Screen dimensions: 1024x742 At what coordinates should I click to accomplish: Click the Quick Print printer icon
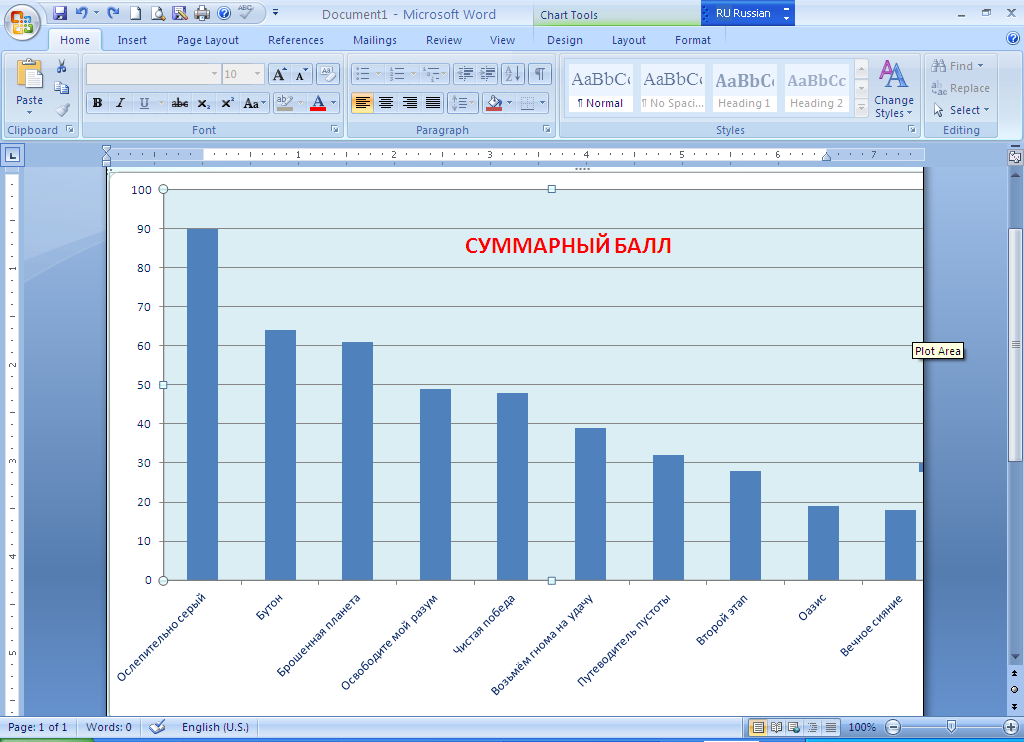(202, 13)
